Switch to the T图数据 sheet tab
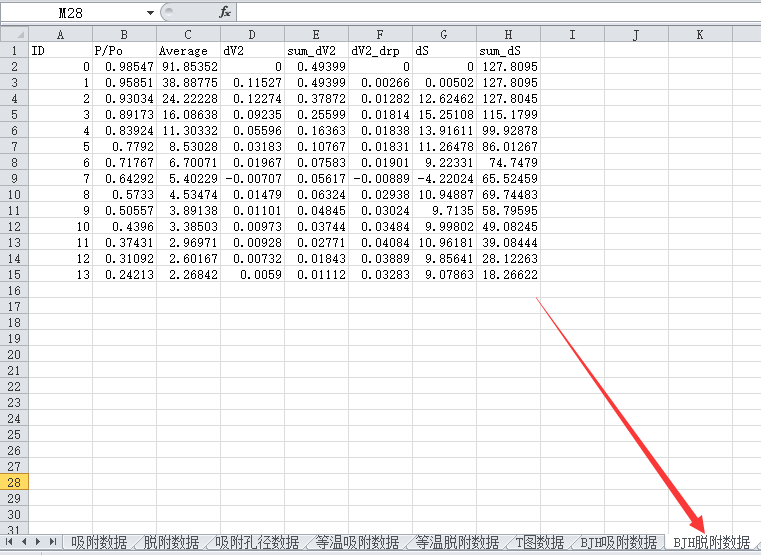Screen dimensions: 761x555 tap(540, 542)
